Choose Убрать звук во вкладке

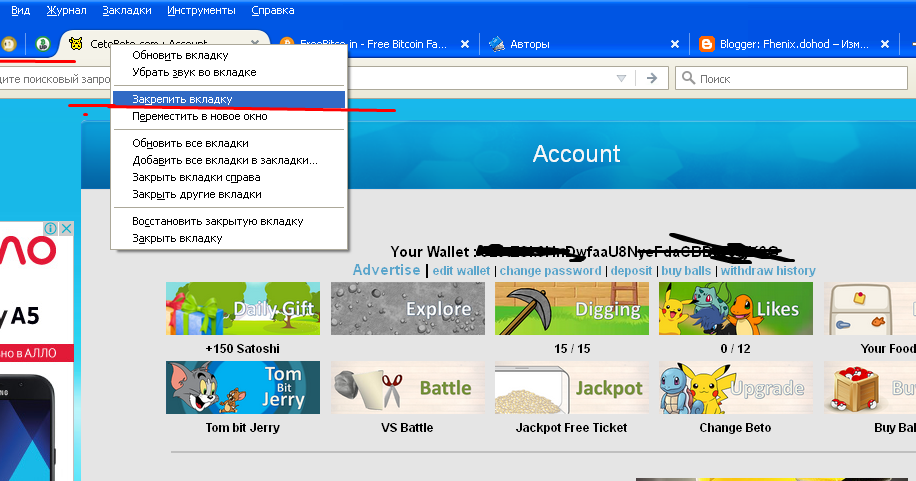[229, 72]
